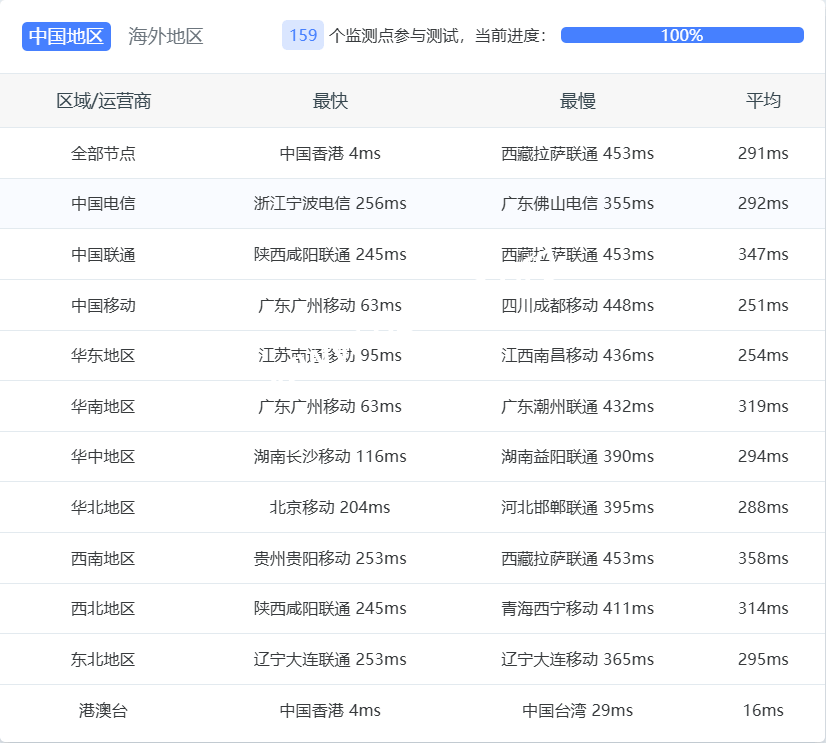
Task: Sort by the 最快 column header
Action: tap(330, 101)
